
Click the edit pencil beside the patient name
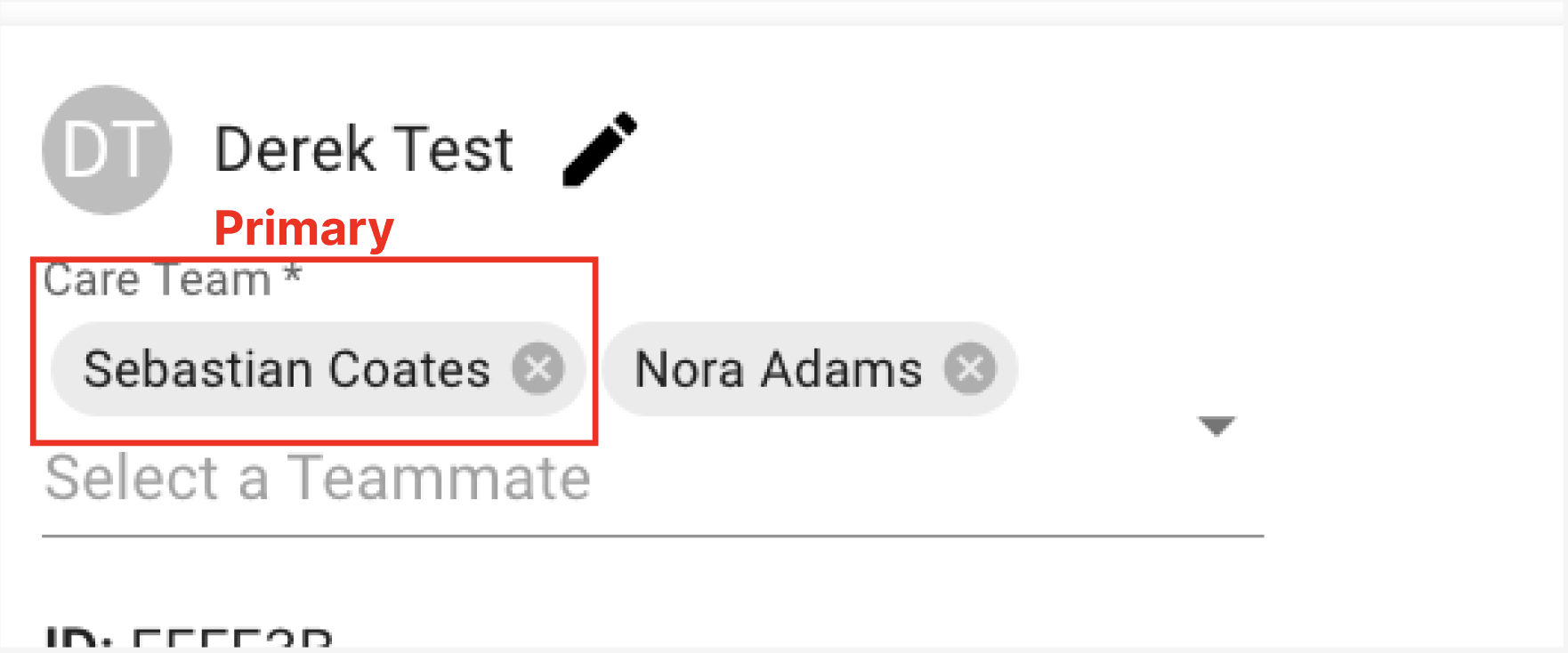[x=598, y=149]
